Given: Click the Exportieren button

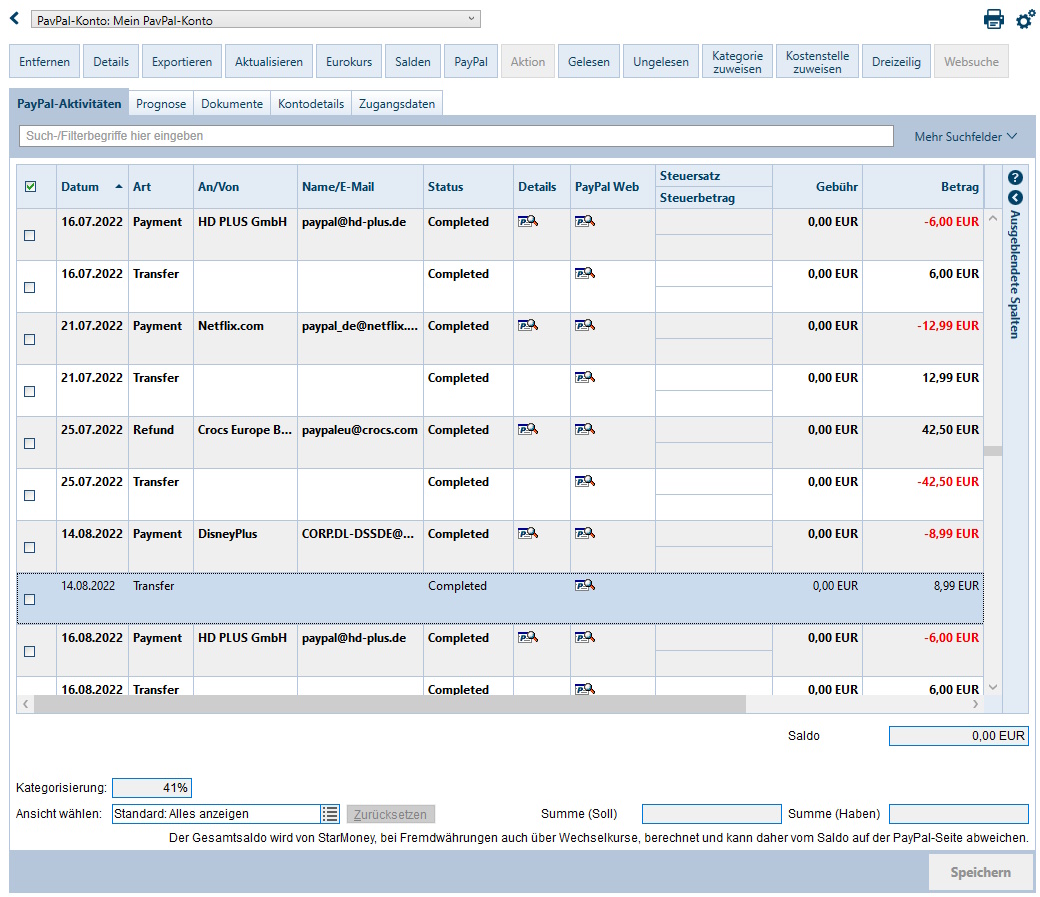Looking at the screenshot, I should click(182, 61).
